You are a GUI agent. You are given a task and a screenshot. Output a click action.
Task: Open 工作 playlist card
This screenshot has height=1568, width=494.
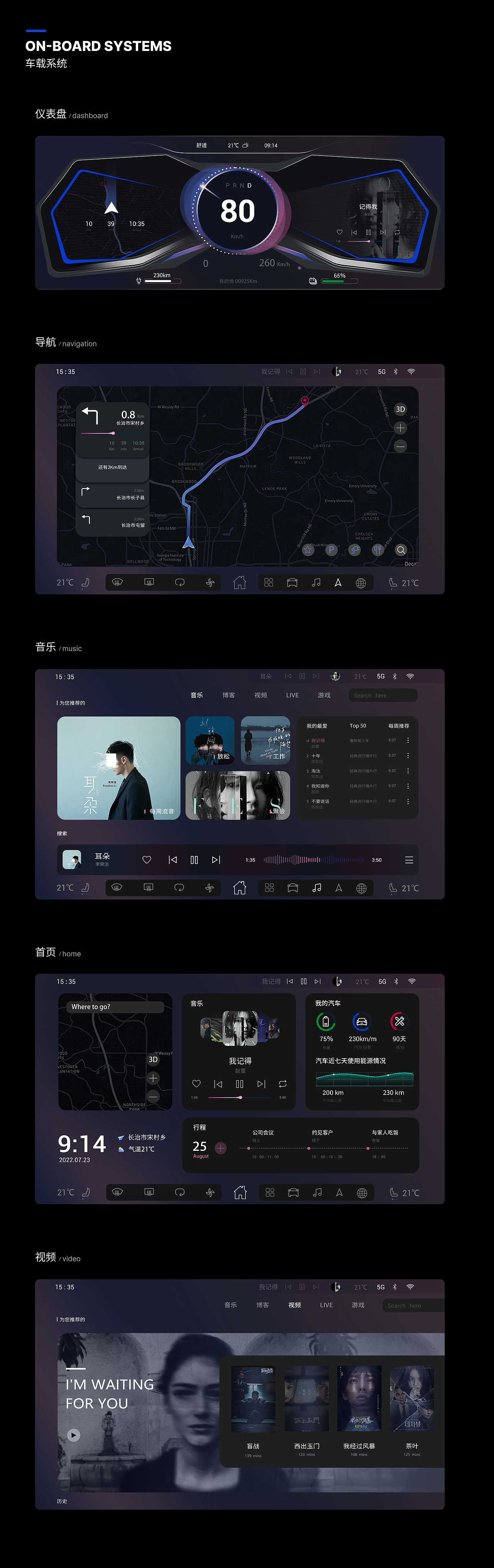pyautogui.click(x=265, y=740)
